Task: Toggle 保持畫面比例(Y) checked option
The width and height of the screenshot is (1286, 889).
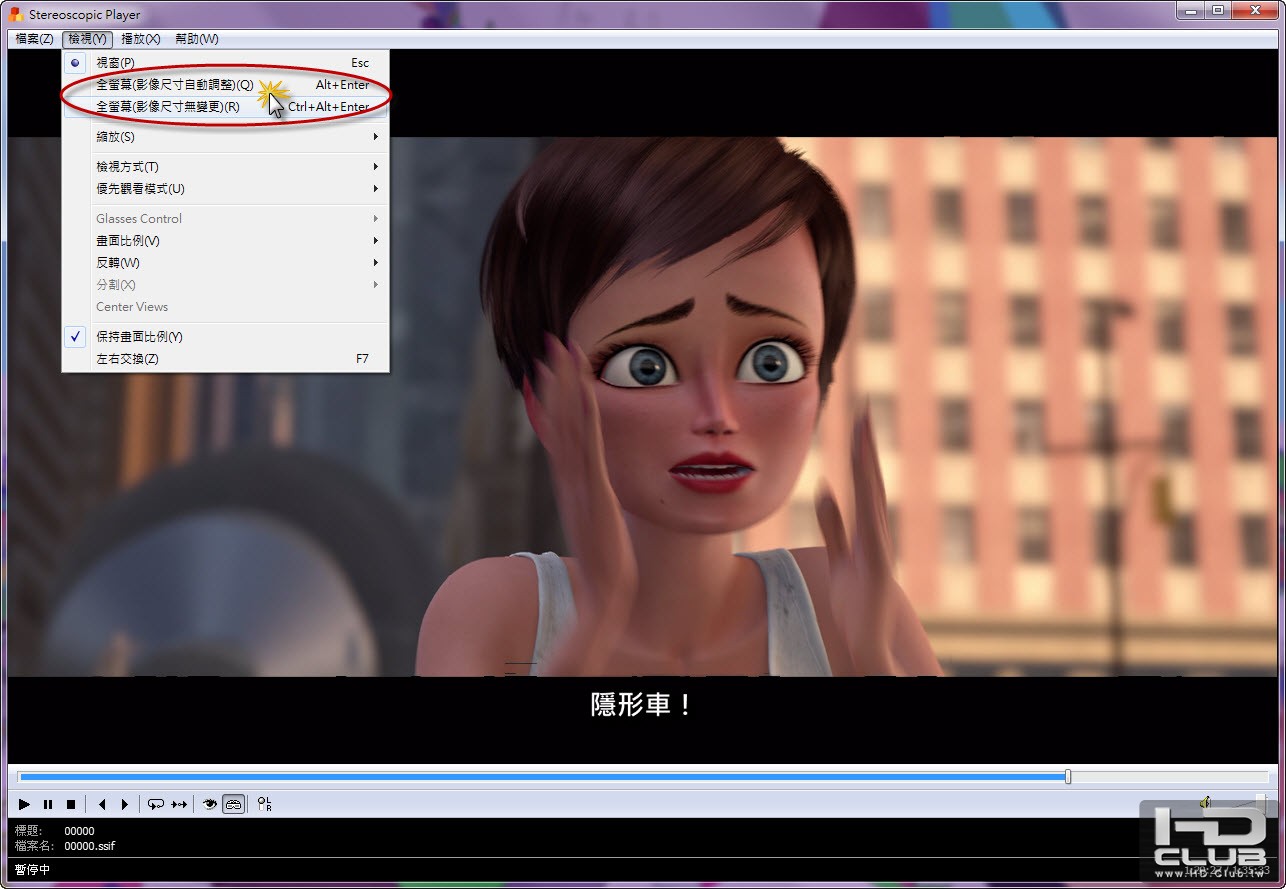Action: pyautogui.click(x=226, y=337)
